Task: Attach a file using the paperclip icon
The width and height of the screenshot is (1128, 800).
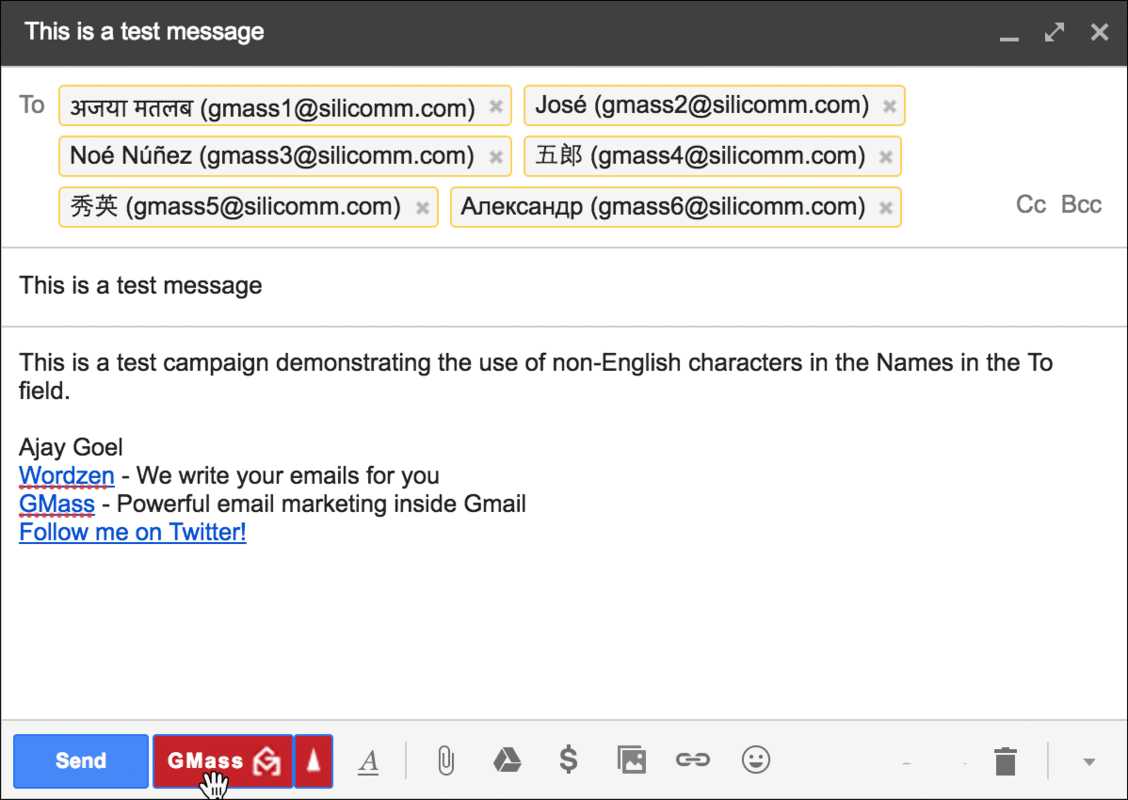Action: (444, 760)
